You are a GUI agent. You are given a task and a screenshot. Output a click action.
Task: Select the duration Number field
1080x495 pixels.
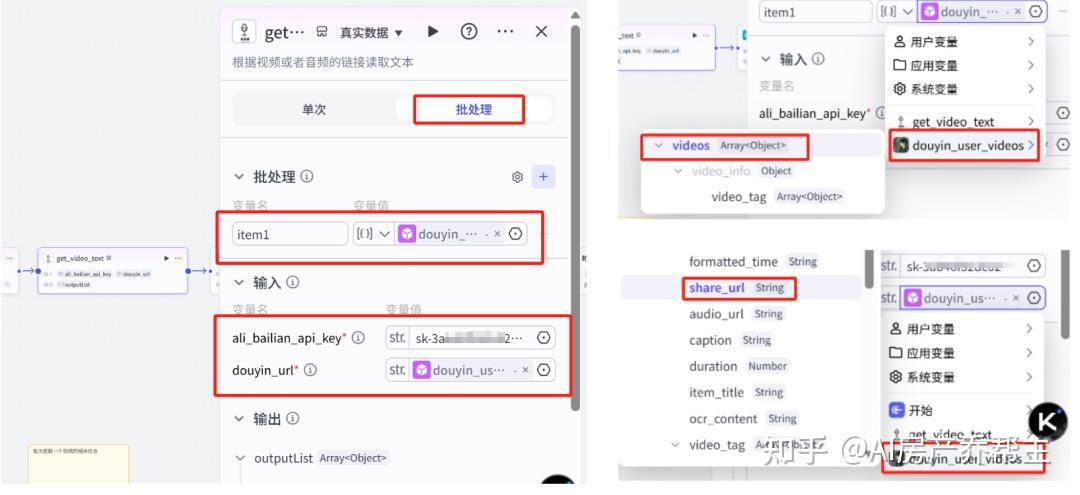[x=738, y=366]
